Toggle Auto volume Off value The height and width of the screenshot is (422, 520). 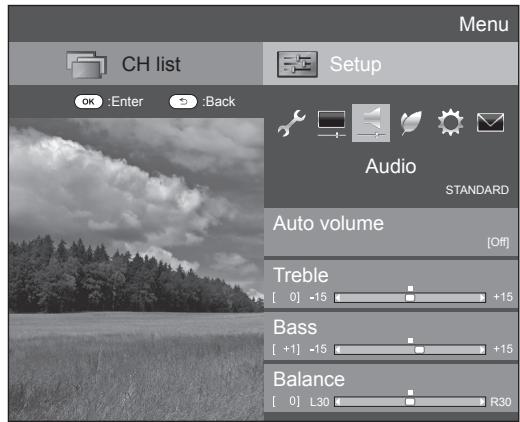click(498, 242)
